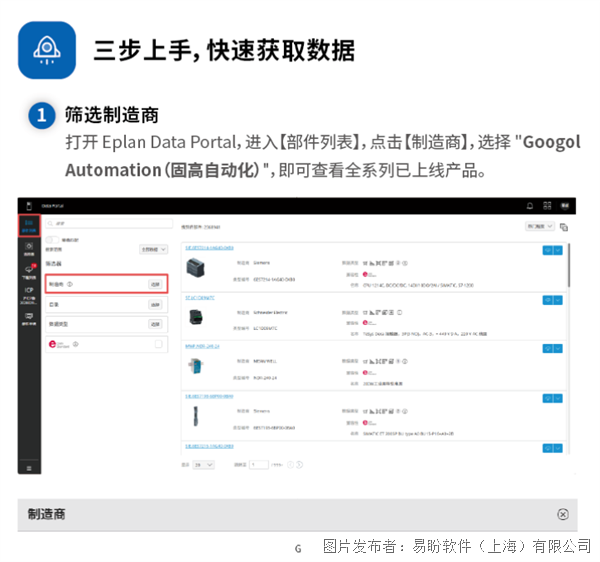Open the monitor-icon item in the sidebar

pyautogui.click(x=29, y=319)
